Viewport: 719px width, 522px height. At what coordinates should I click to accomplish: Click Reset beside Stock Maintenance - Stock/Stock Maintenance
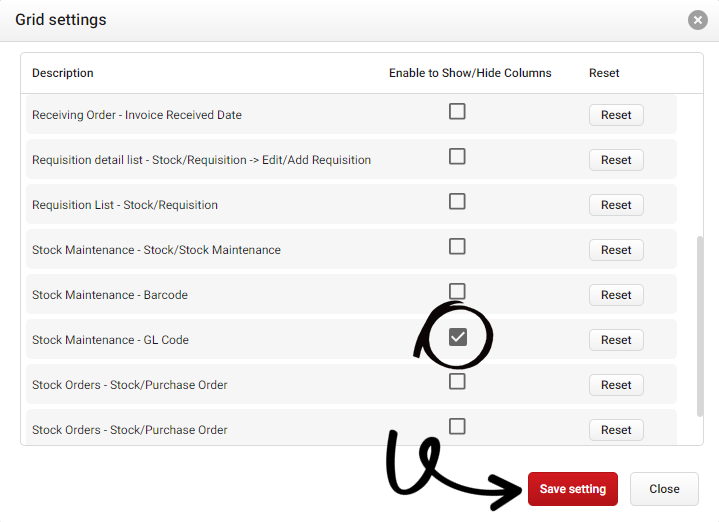coord(616,250)
